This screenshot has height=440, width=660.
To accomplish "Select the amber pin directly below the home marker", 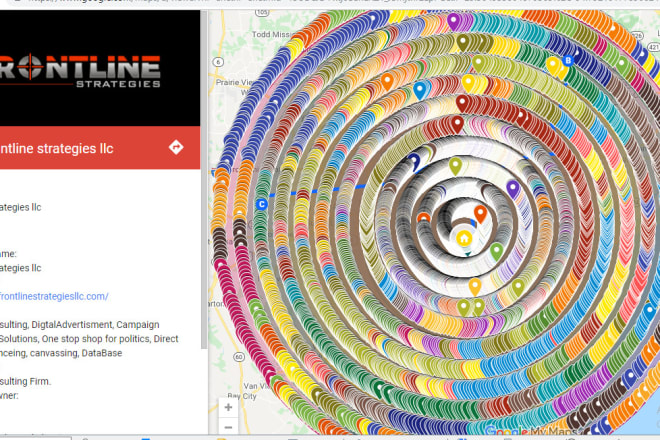I will pyautogui.click(x=475, y=287).
